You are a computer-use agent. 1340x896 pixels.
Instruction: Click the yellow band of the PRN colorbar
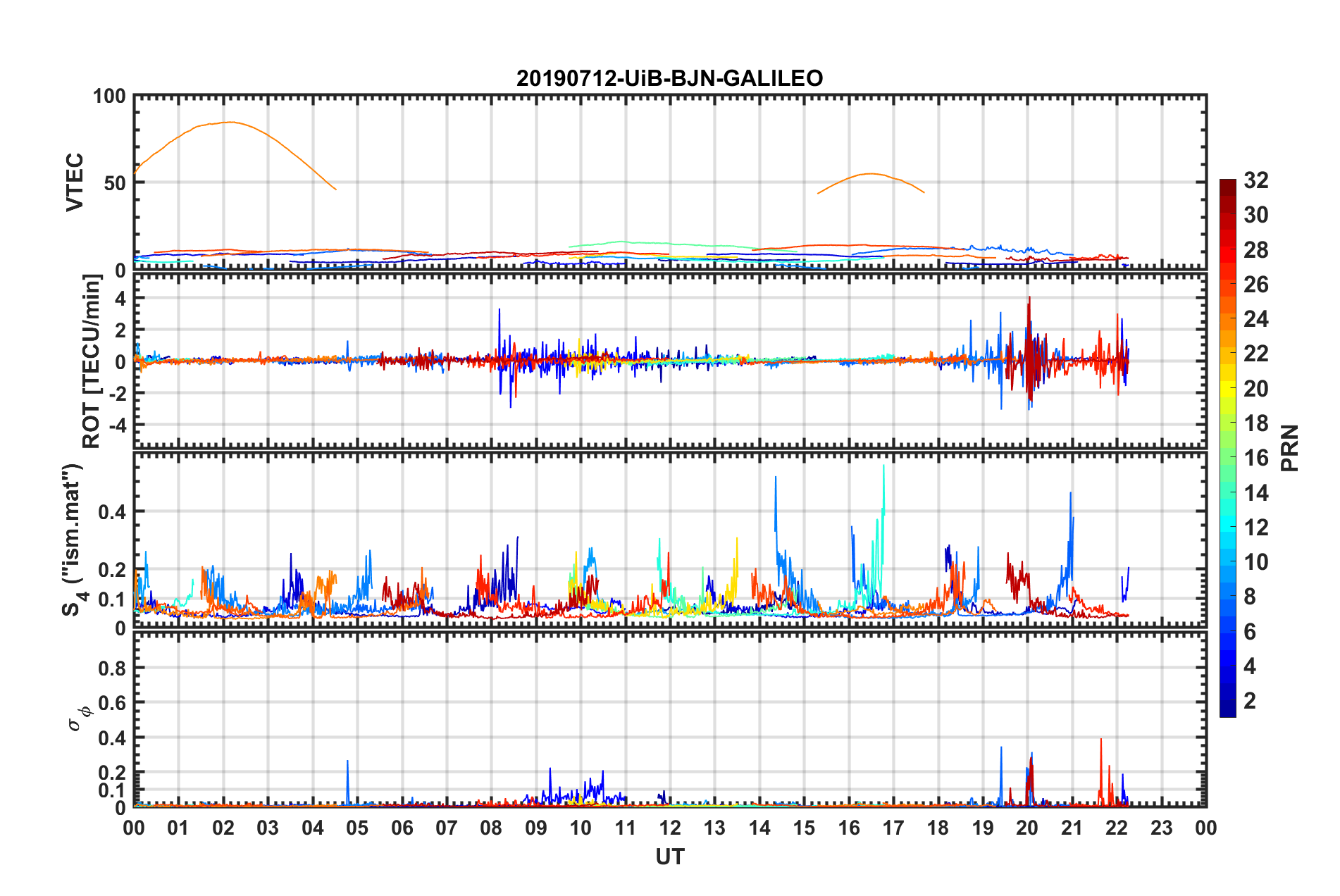[x=1228, y=387]
